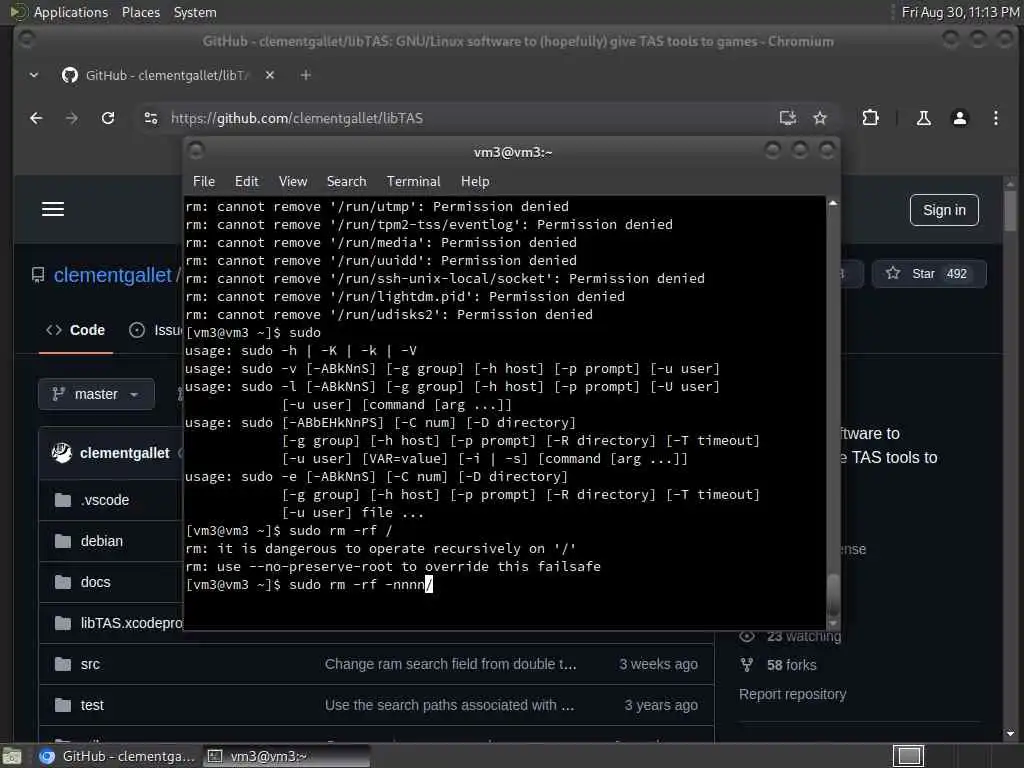The height and width of the screenshot is (768, 1024).
Task: Open the Chrome Labs flask icon
Action: tap(923, 118)
